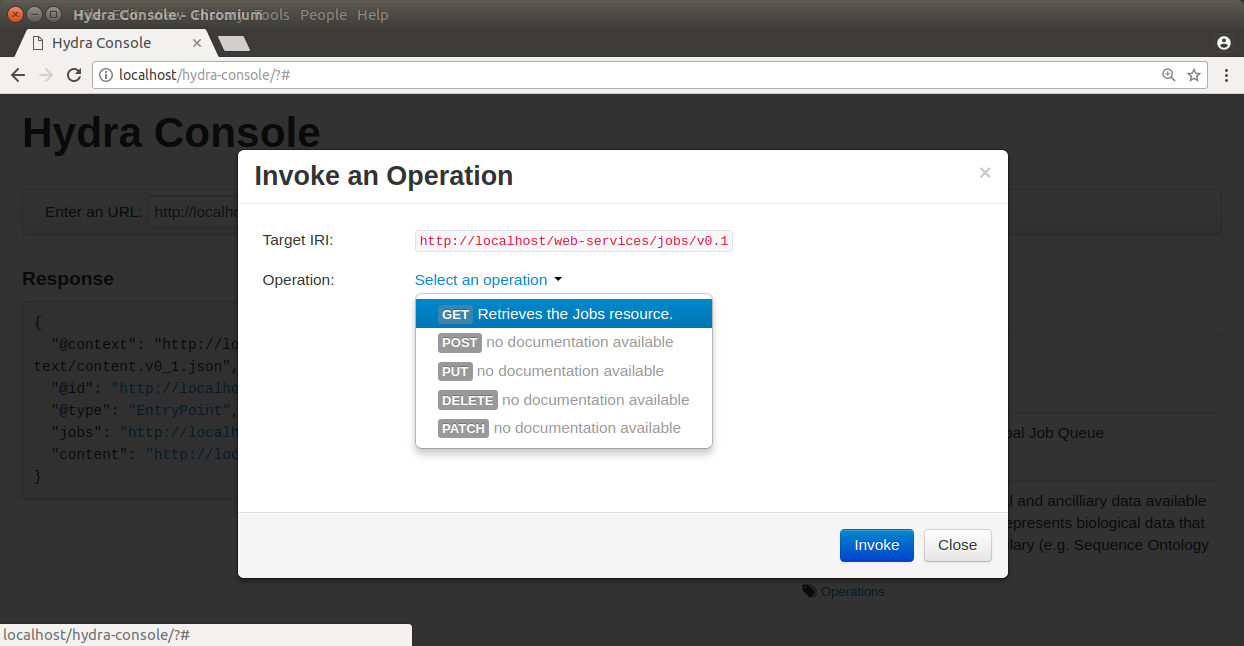
Task: Click the target IRI jobs URL
Action: click(x=574, y=241)
